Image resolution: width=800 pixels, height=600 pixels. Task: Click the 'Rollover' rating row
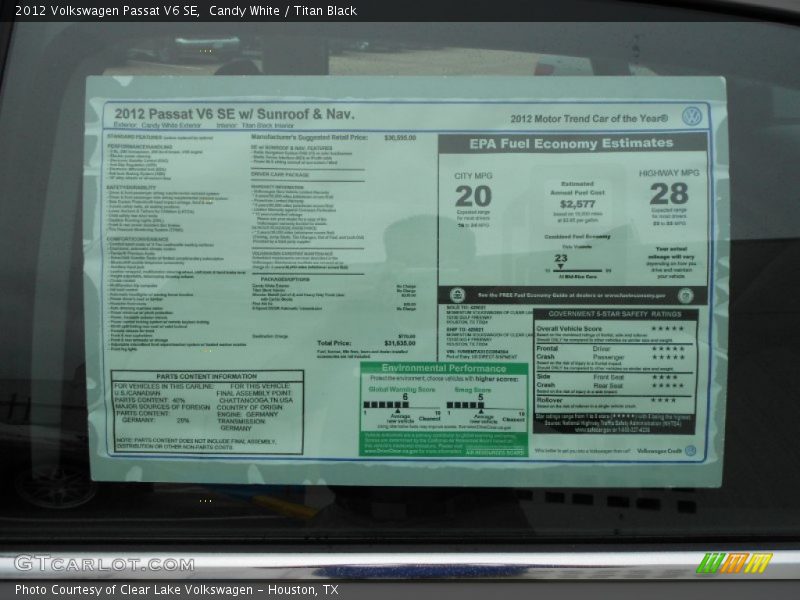click(x=606, y=400)
